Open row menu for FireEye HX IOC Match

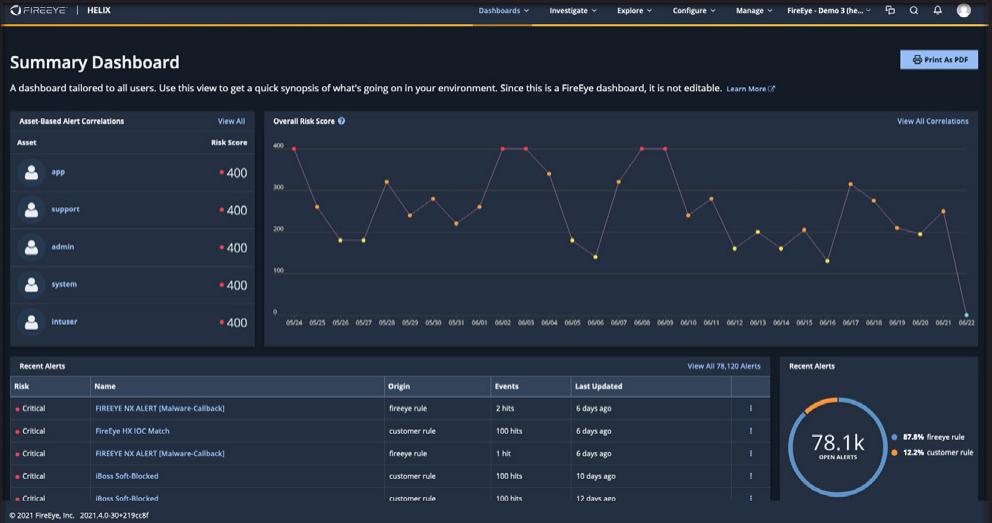[751, 431]
